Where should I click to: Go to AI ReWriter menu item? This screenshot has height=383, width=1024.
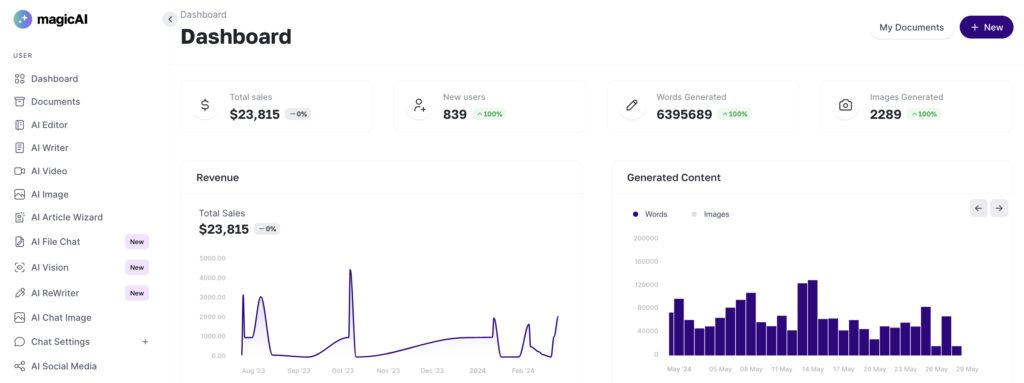55,293
